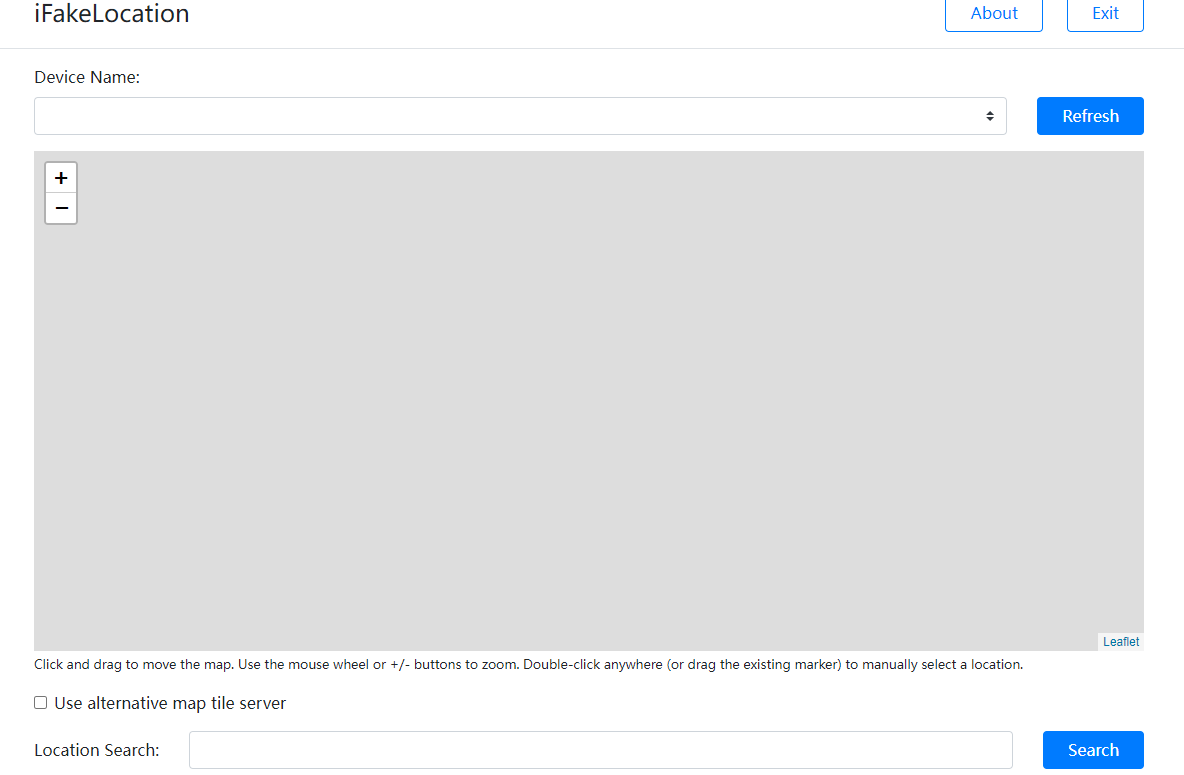The height and width of the screenshot is (775, 1184).
Task: Zoom out the map with minus button
Action: click(61, 208)
